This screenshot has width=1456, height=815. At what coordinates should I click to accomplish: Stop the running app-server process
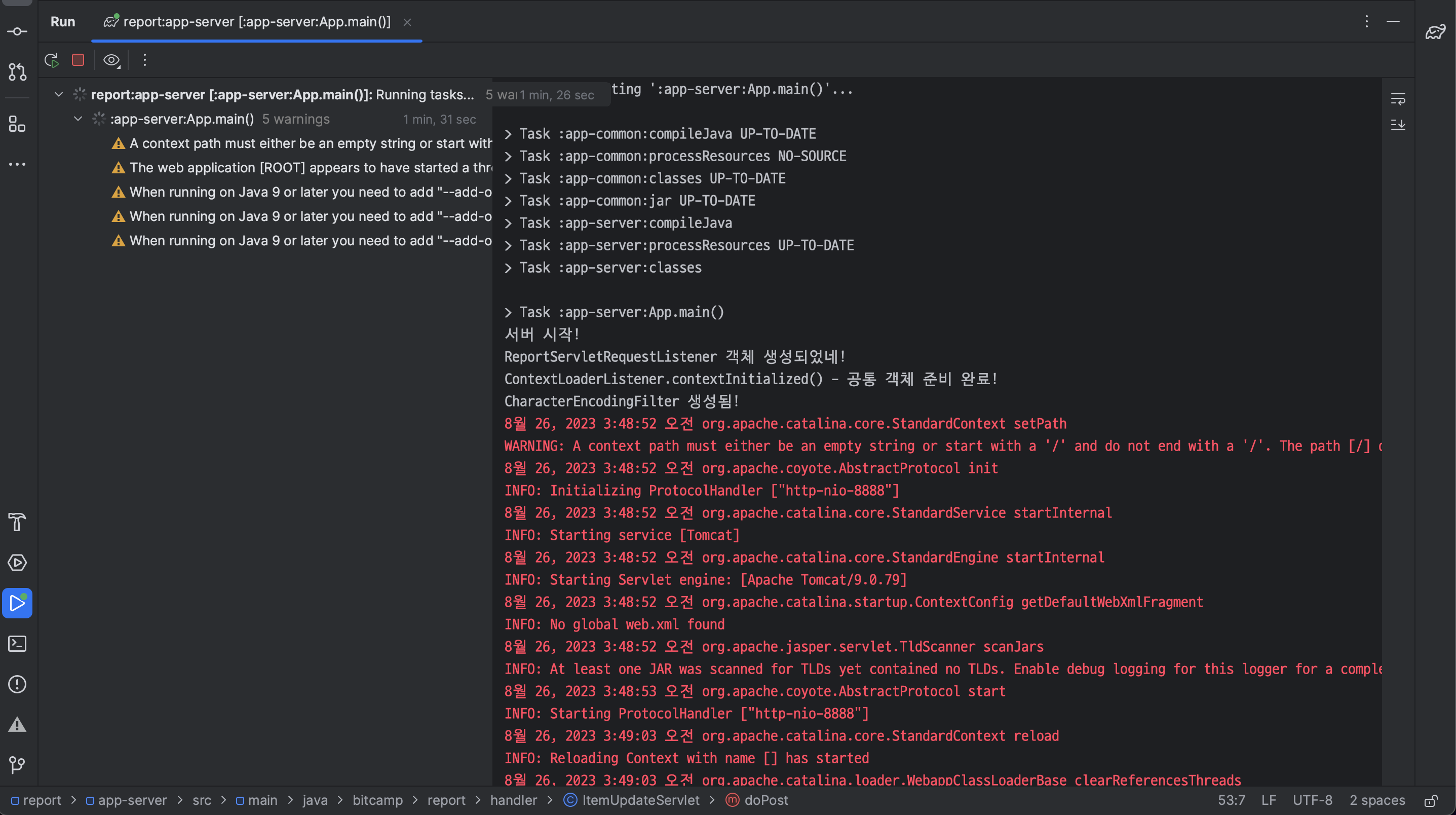click(78, 60)
